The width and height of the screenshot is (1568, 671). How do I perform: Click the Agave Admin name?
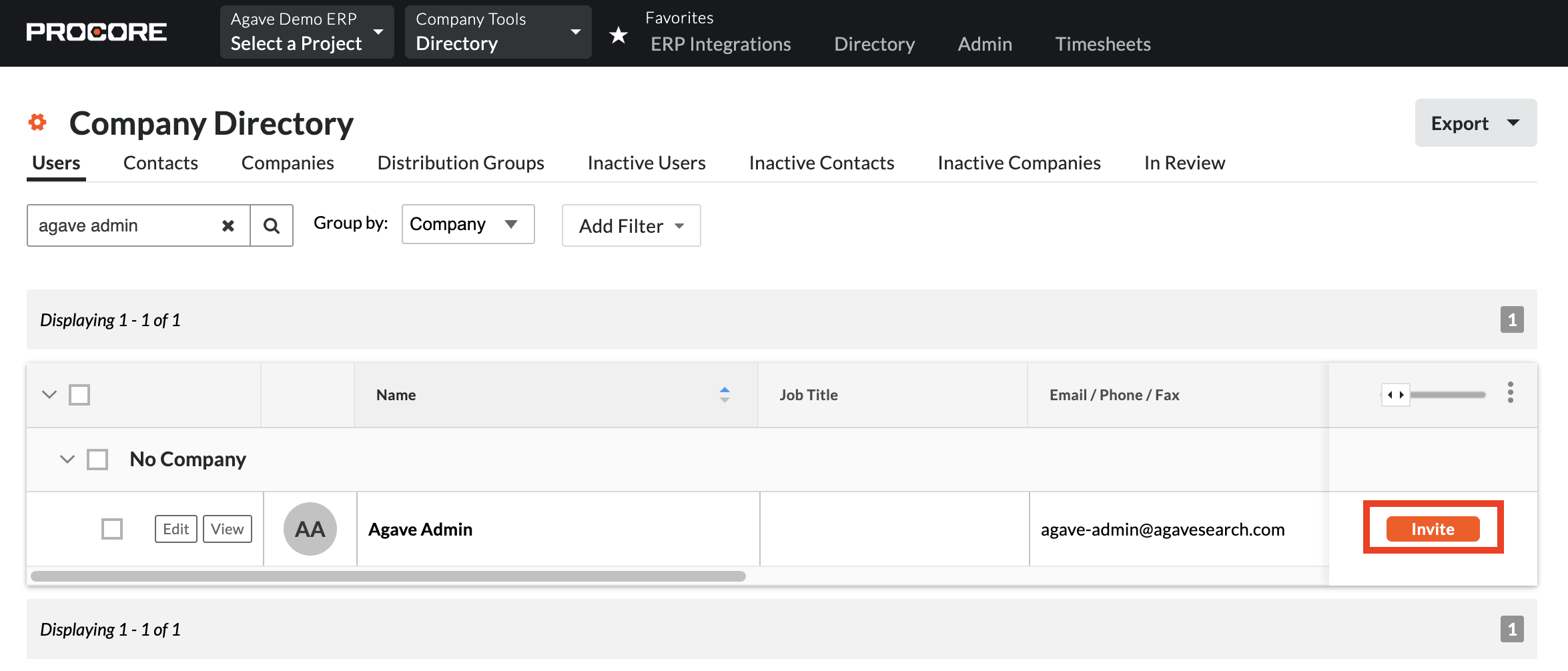coord(420,529)
